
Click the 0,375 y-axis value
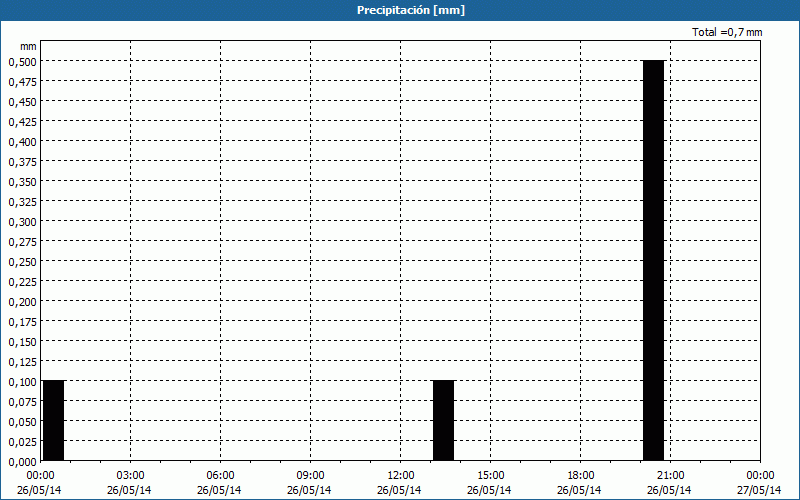(x=22, y=161)
